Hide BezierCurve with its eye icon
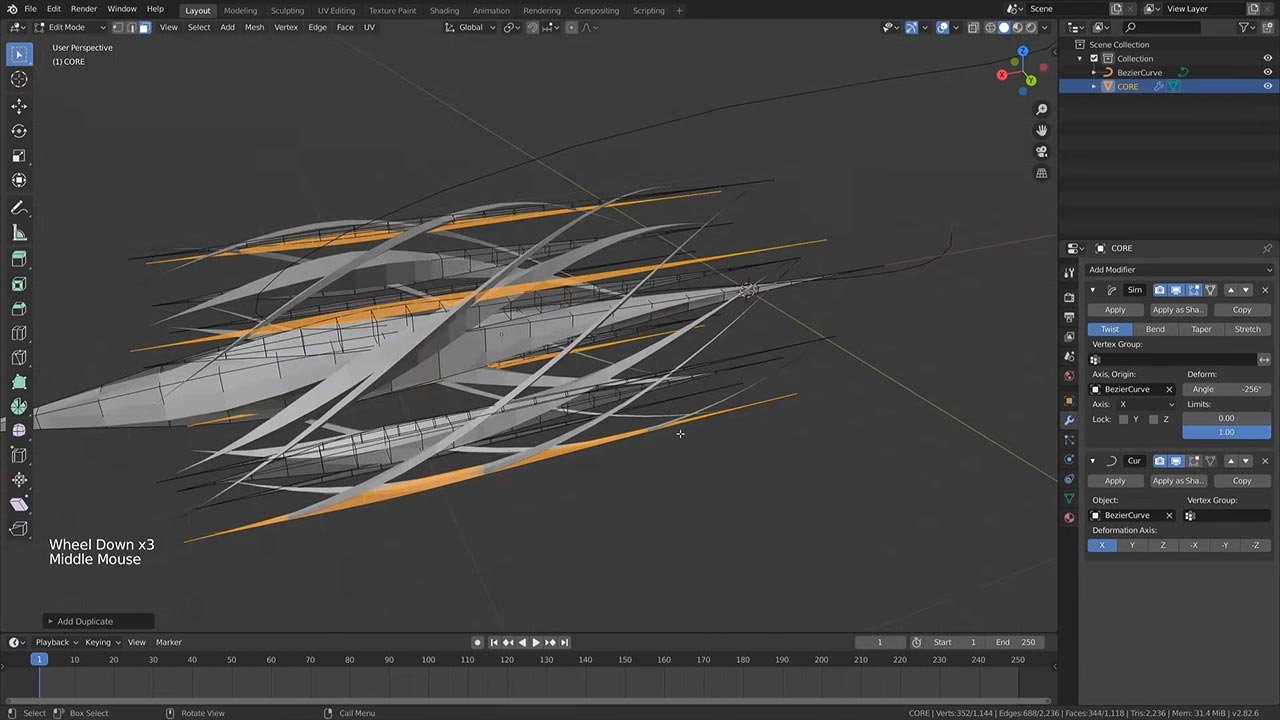Screen dimensions: 1280x720 coord(1267,73)
